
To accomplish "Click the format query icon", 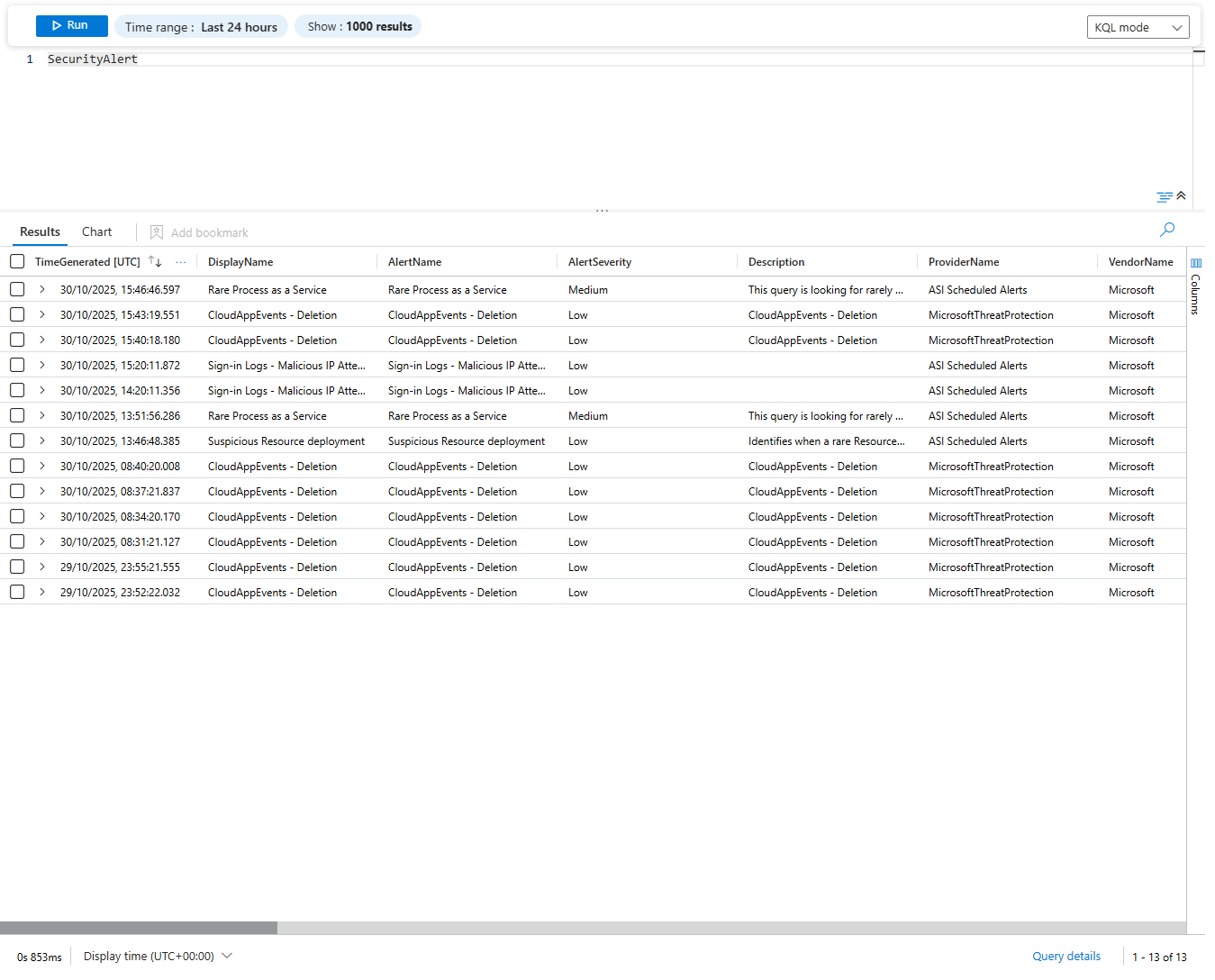I will pos(1162,195).
